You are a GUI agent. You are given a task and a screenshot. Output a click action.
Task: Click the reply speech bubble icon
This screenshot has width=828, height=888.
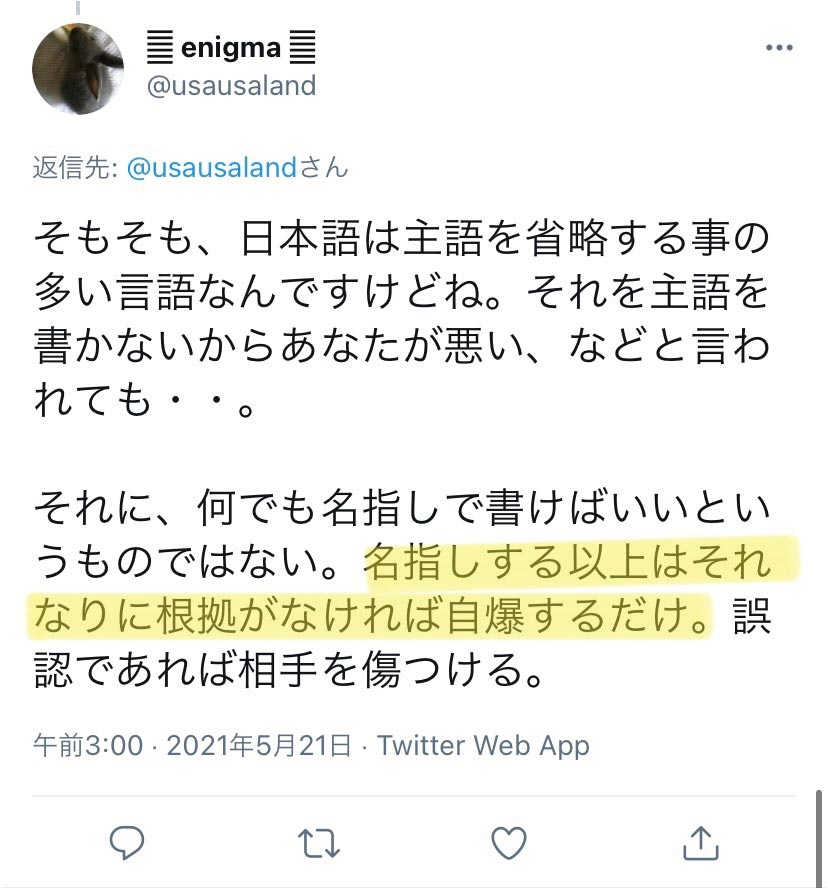click(127, 843)
